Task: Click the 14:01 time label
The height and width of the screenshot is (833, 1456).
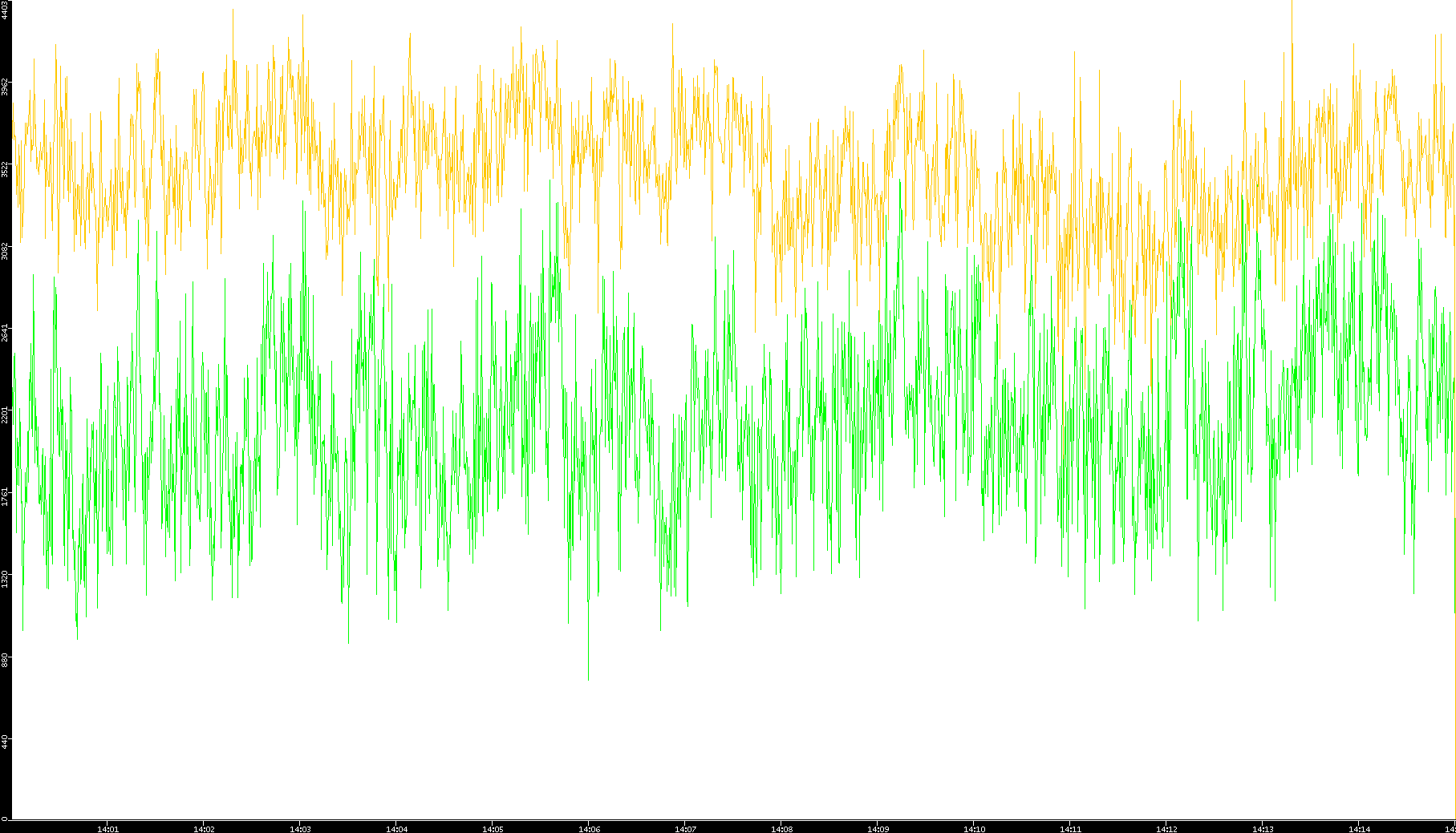Action: click(107, 829)
